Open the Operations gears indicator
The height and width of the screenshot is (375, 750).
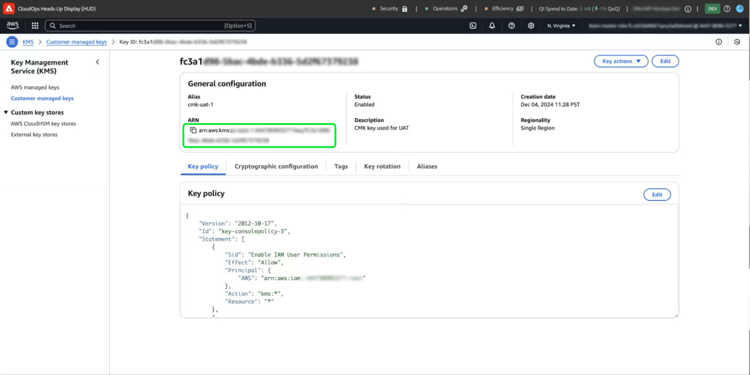coord(463,9)
